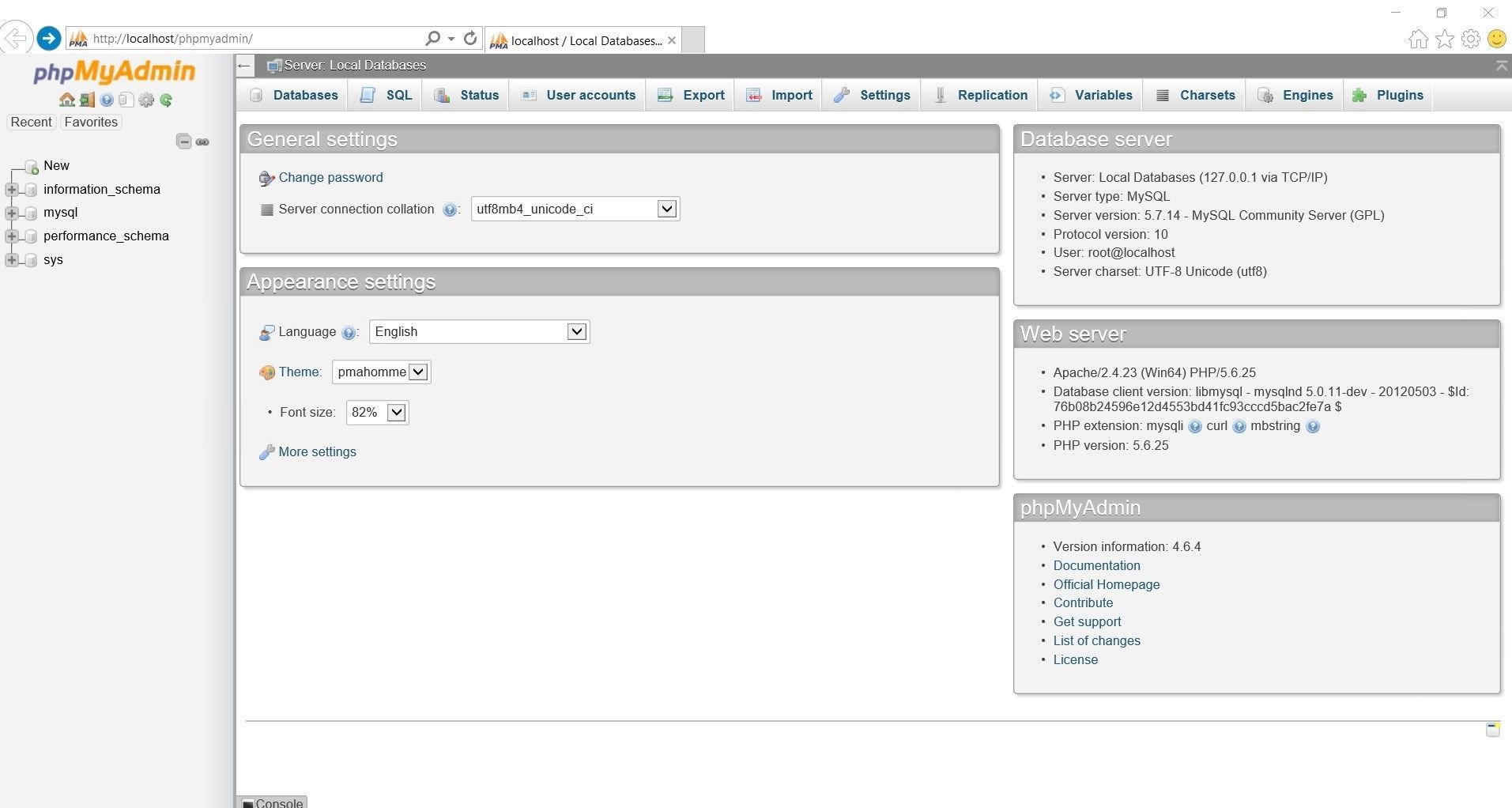Open the Plugins tab
This screenshot has width=1512, height=808.
point(1388,95)
